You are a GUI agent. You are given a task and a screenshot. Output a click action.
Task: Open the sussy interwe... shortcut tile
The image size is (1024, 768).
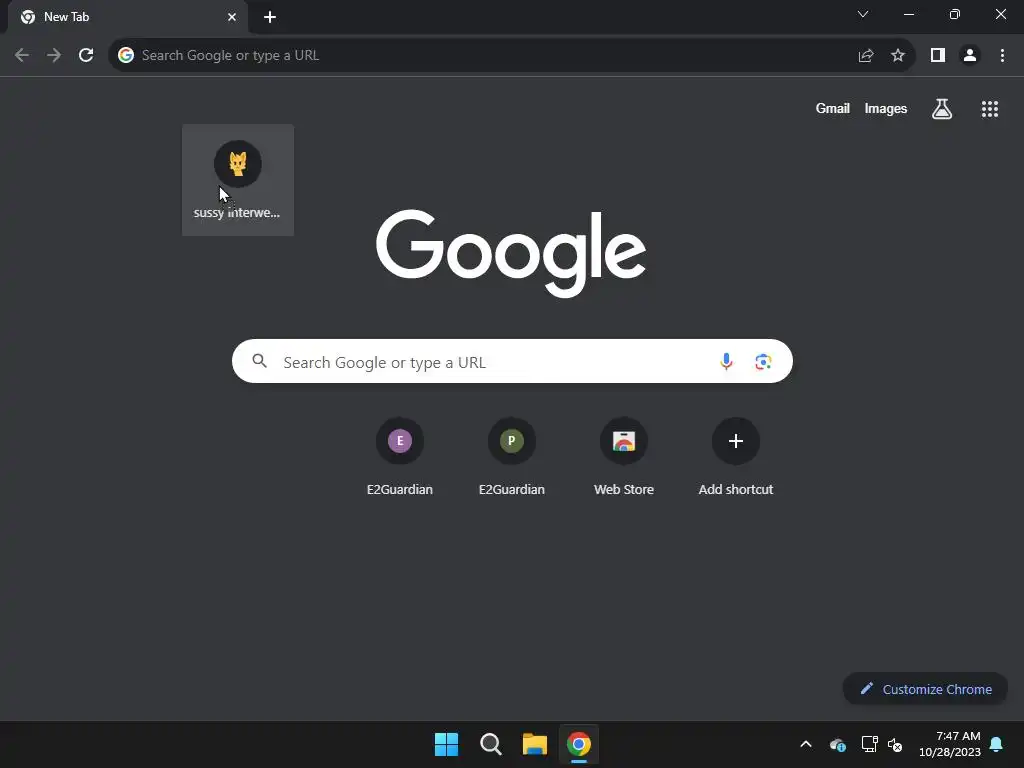click(238, 180)
